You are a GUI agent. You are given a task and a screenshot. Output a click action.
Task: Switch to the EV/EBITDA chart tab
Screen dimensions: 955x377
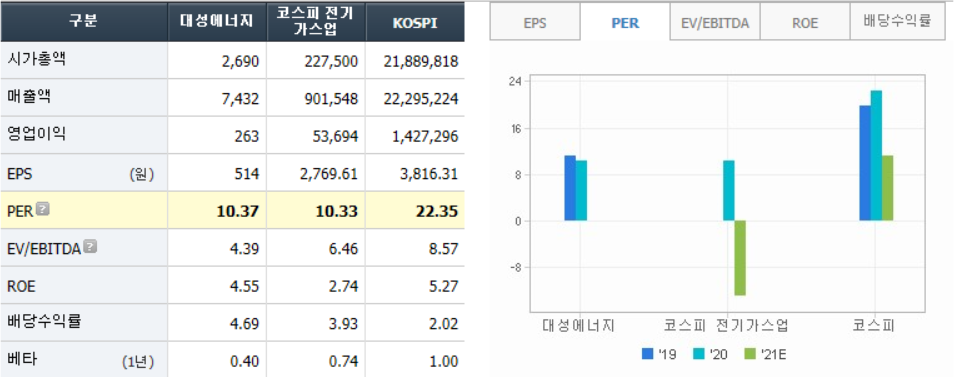pos(715,23)
